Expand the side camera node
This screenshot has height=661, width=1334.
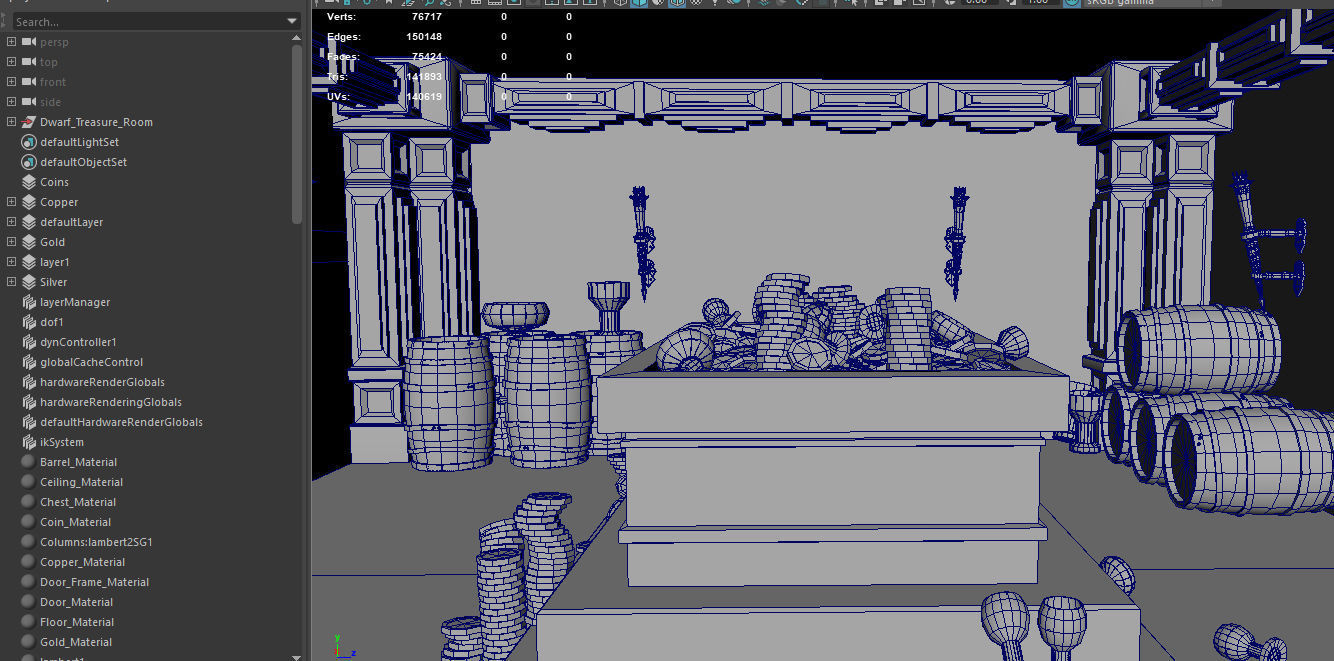coord(11,102)
